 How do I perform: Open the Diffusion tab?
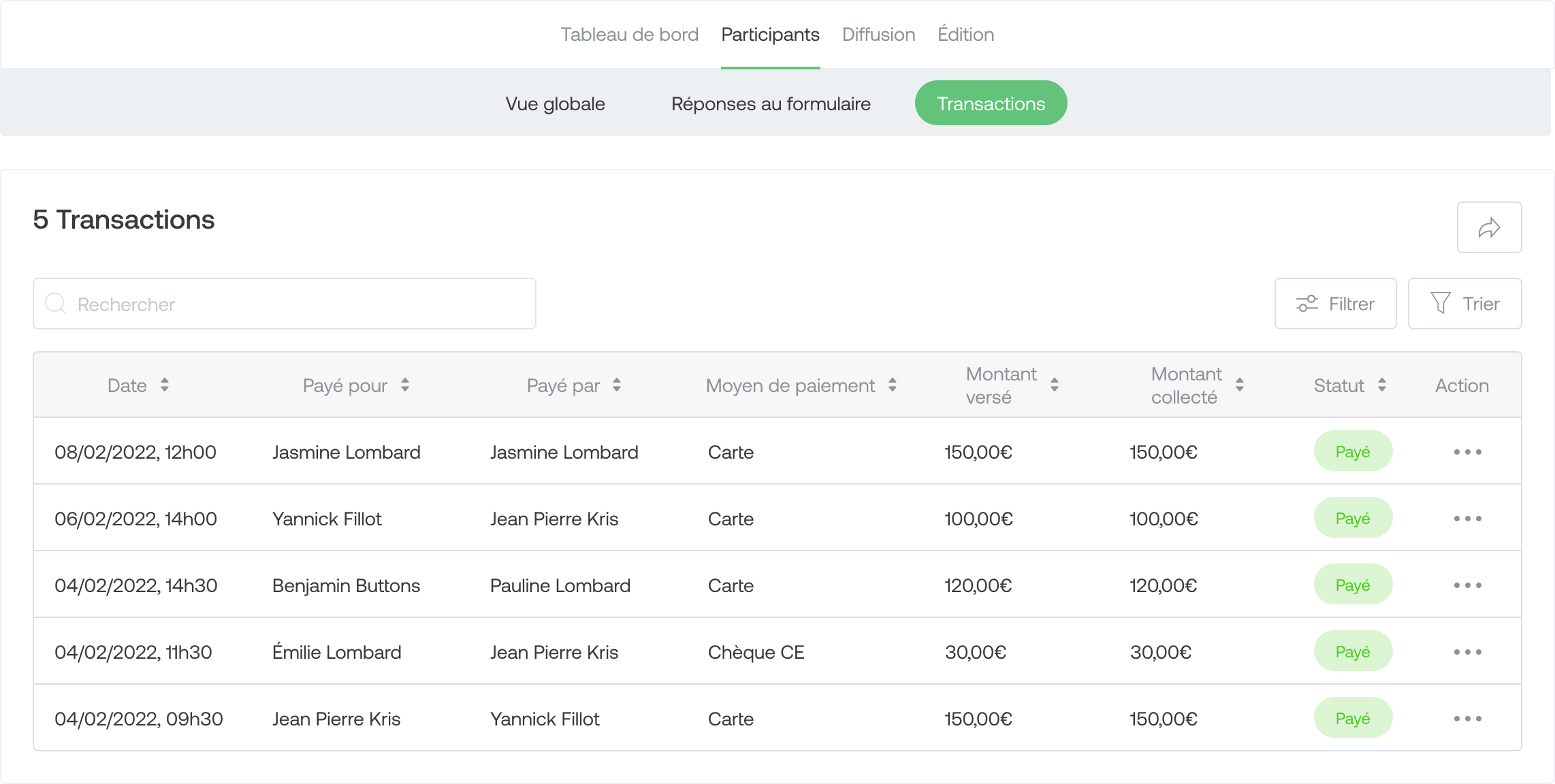pyautogui.click(x=878, y=35)
